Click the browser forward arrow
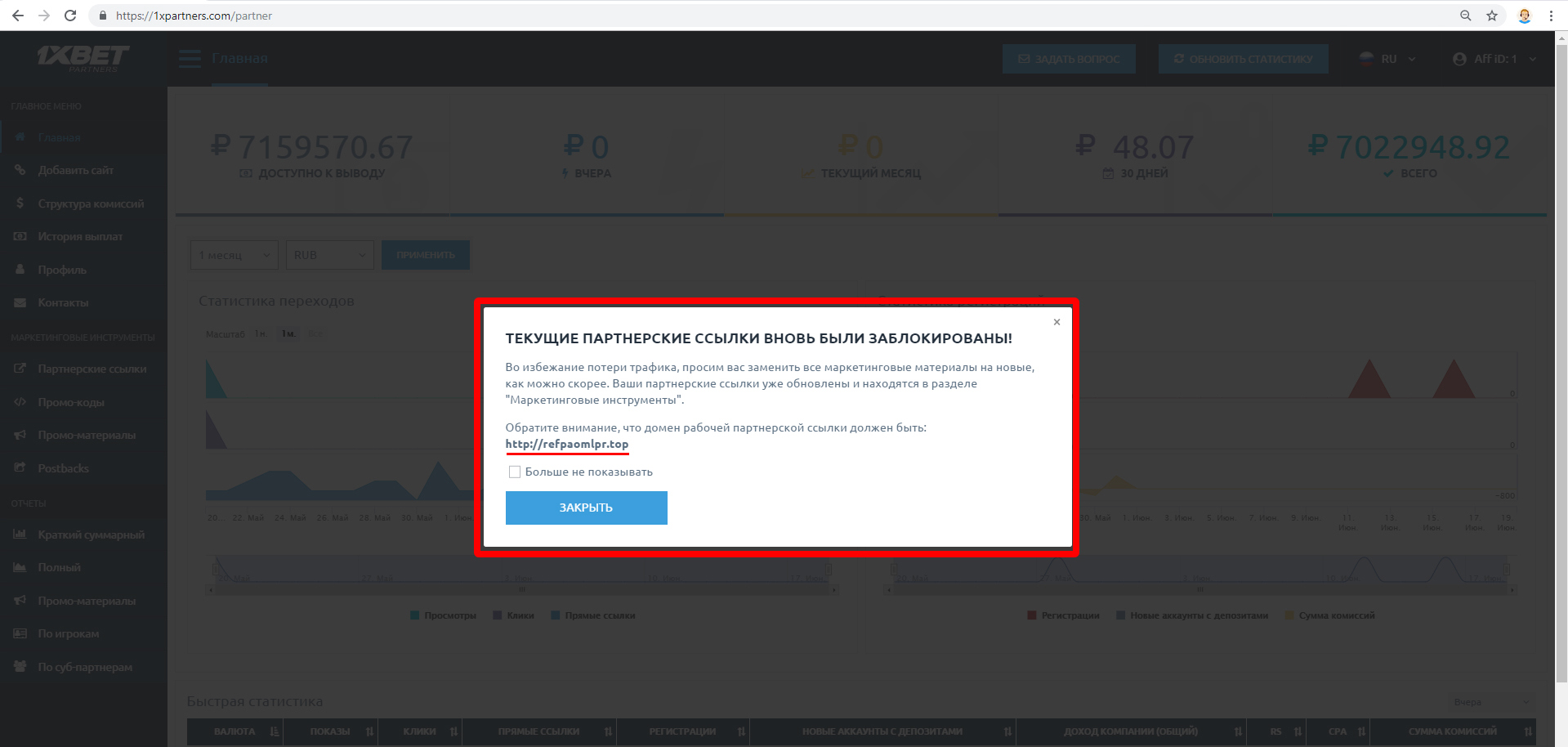 44,16
